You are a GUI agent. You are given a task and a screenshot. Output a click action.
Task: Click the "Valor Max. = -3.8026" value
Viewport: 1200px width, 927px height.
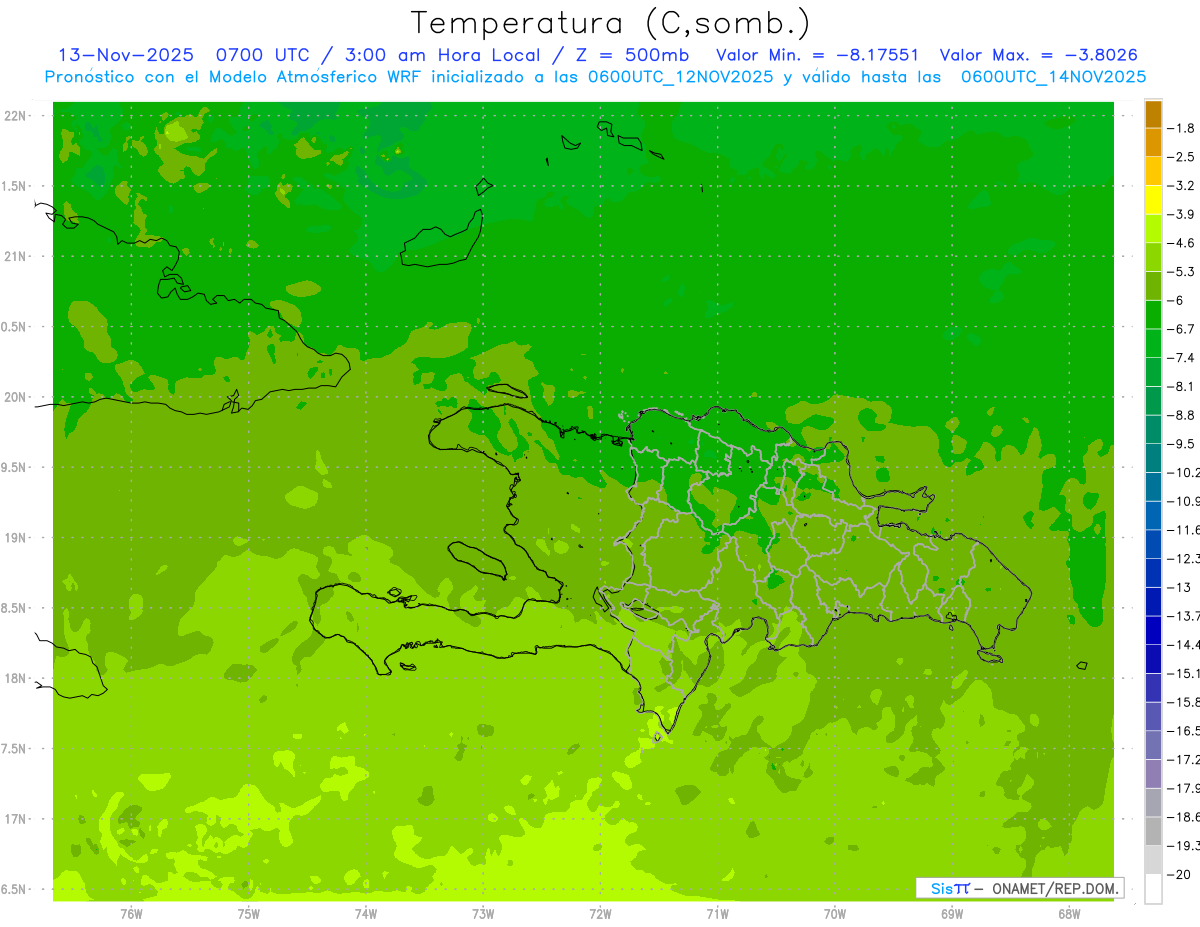[x=1039, y=55]
